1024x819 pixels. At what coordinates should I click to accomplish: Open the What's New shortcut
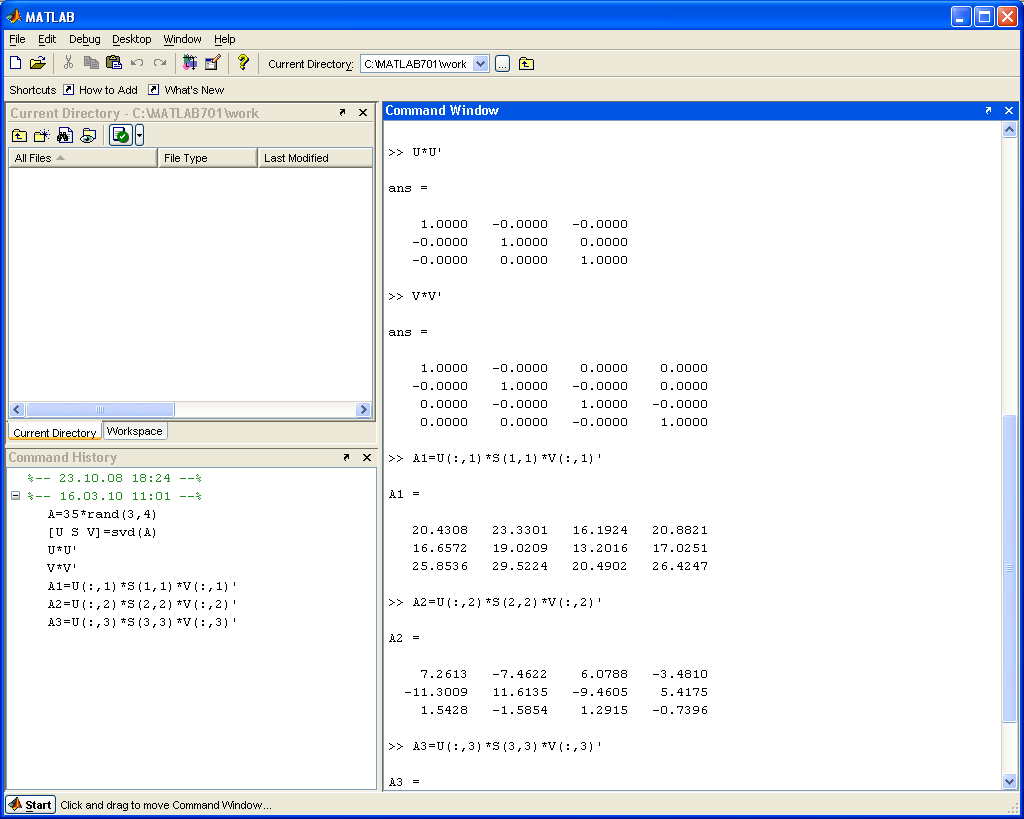click(186, 90)
